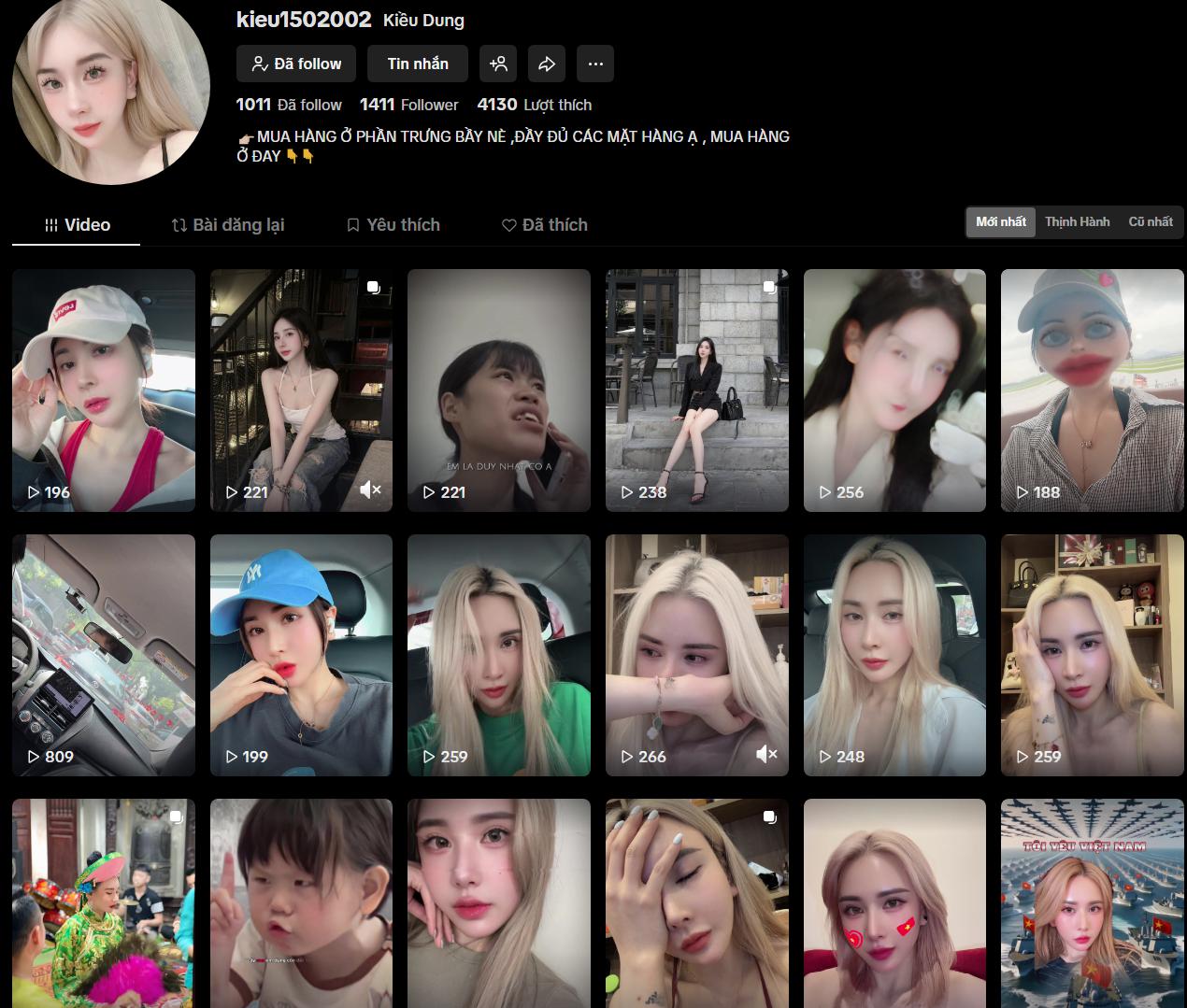Switch to the Bài đăng lại tab
The height and width of the screenshot is (1008, 1187).
[228, 225]
